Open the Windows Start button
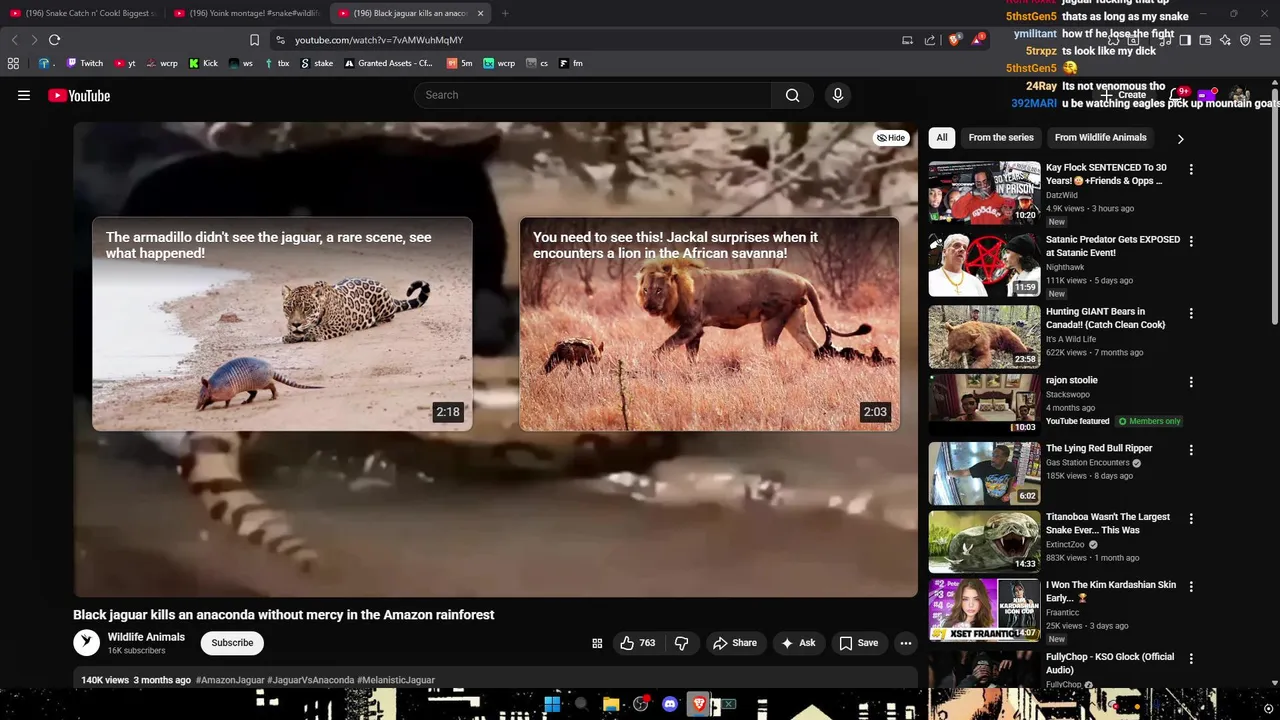Viewport: 1280px width, 720px height. click(x=552, y=704)
